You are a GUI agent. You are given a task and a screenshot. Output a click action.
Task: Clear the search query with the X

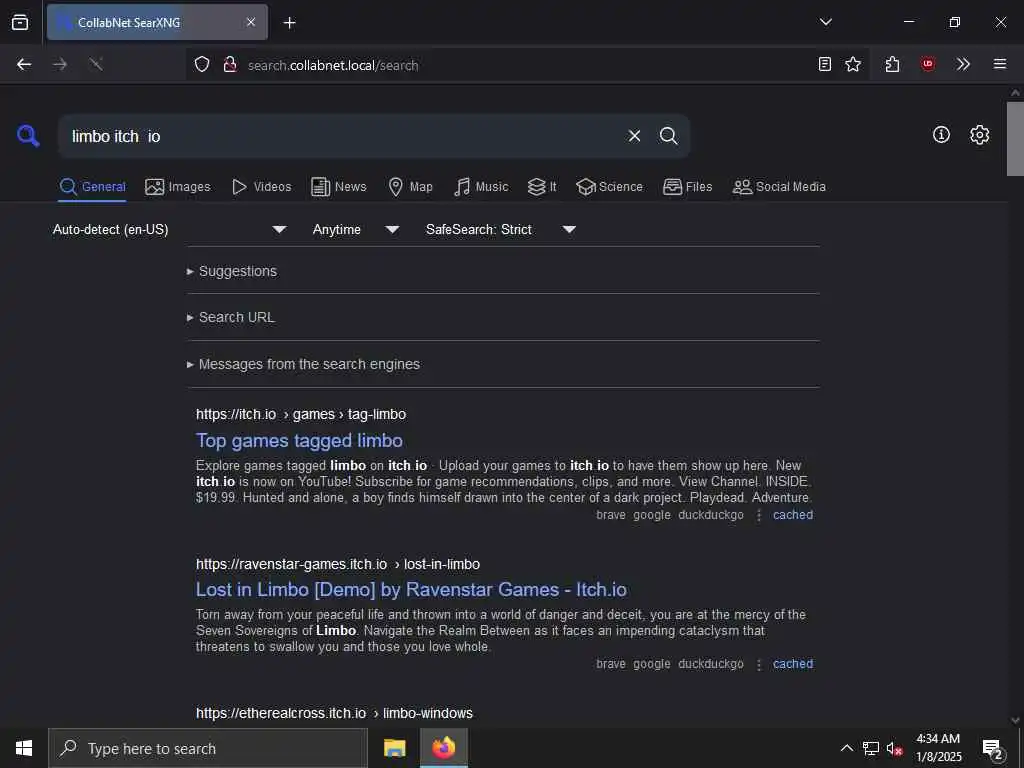coord(634,136)
